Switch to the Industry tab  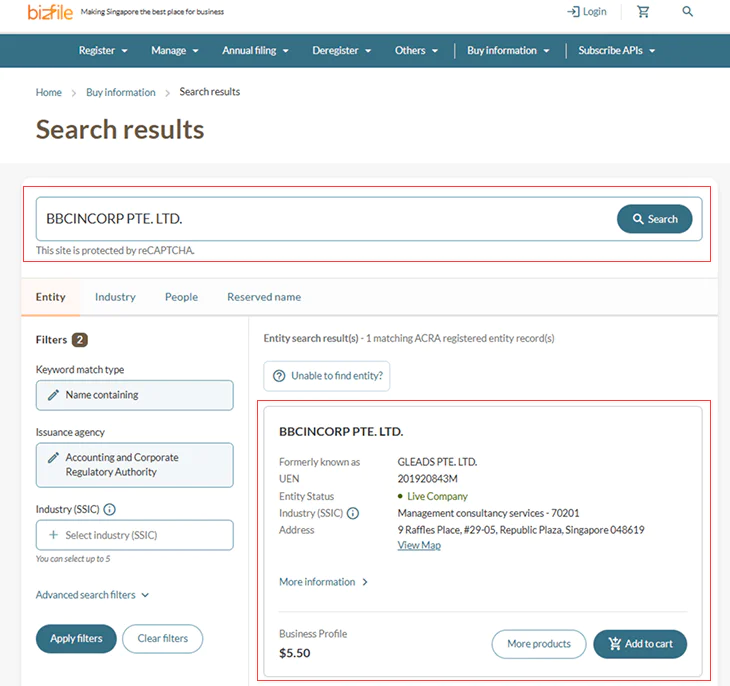[115, 297]
